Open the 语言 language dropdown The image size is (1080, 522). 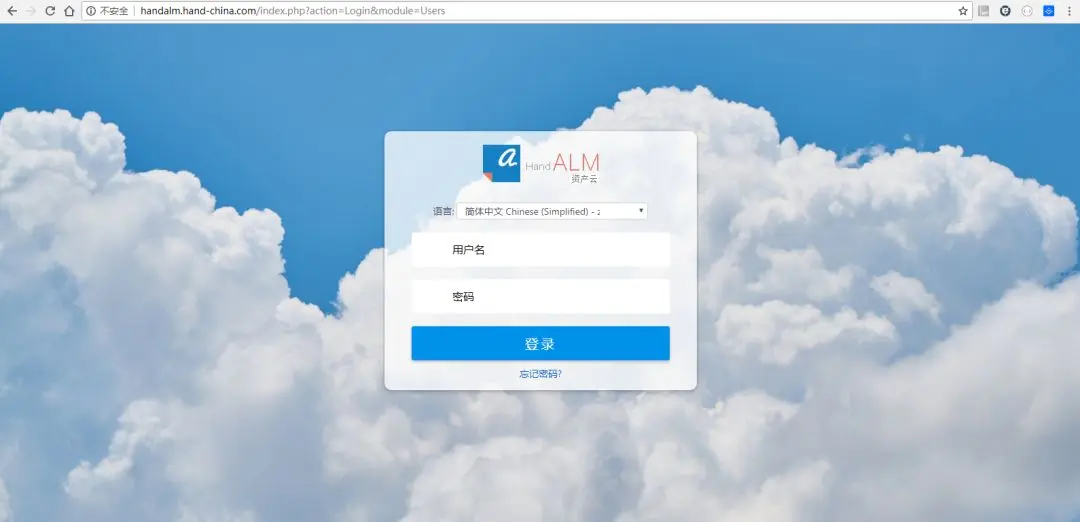point(552,211)
